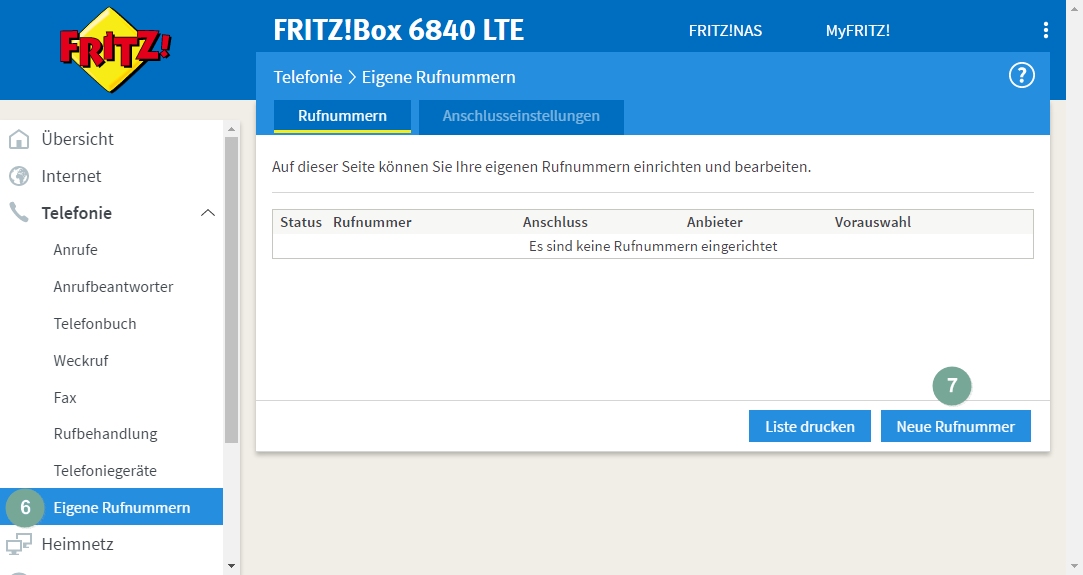
Task: Go to Anrufe in the sidebar
Action: tap(76, 250)
